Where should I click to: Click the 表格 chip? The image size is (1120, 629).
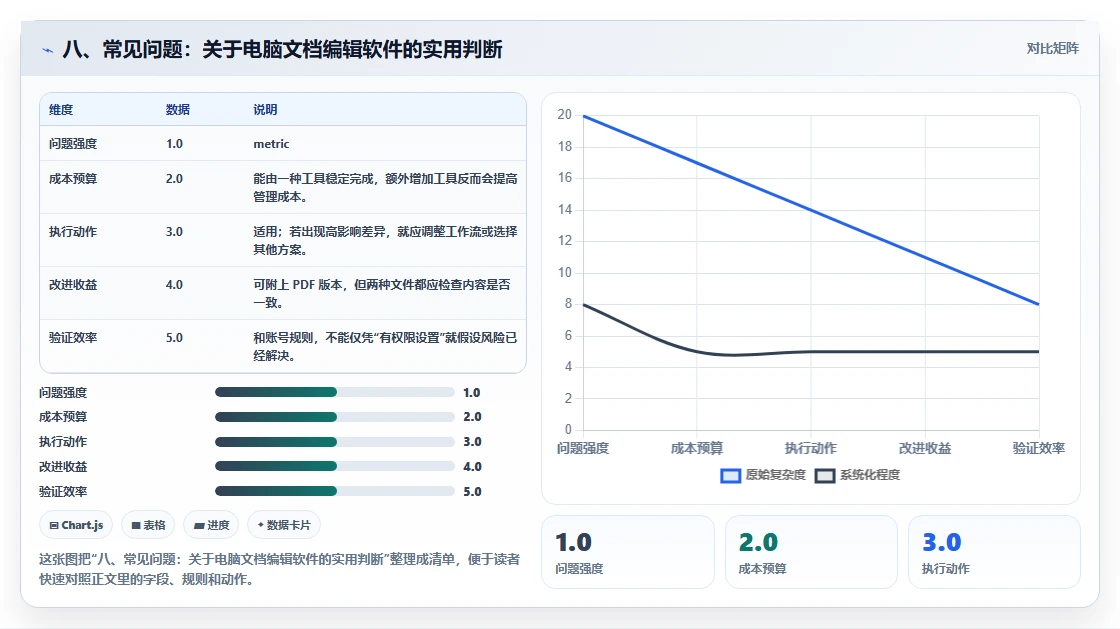[149, 525]
